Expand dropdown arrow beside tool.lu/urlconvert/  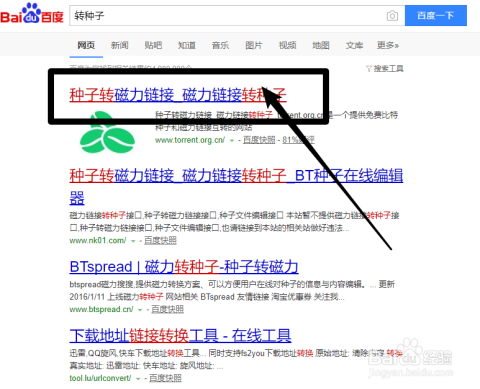pos(138,379)
